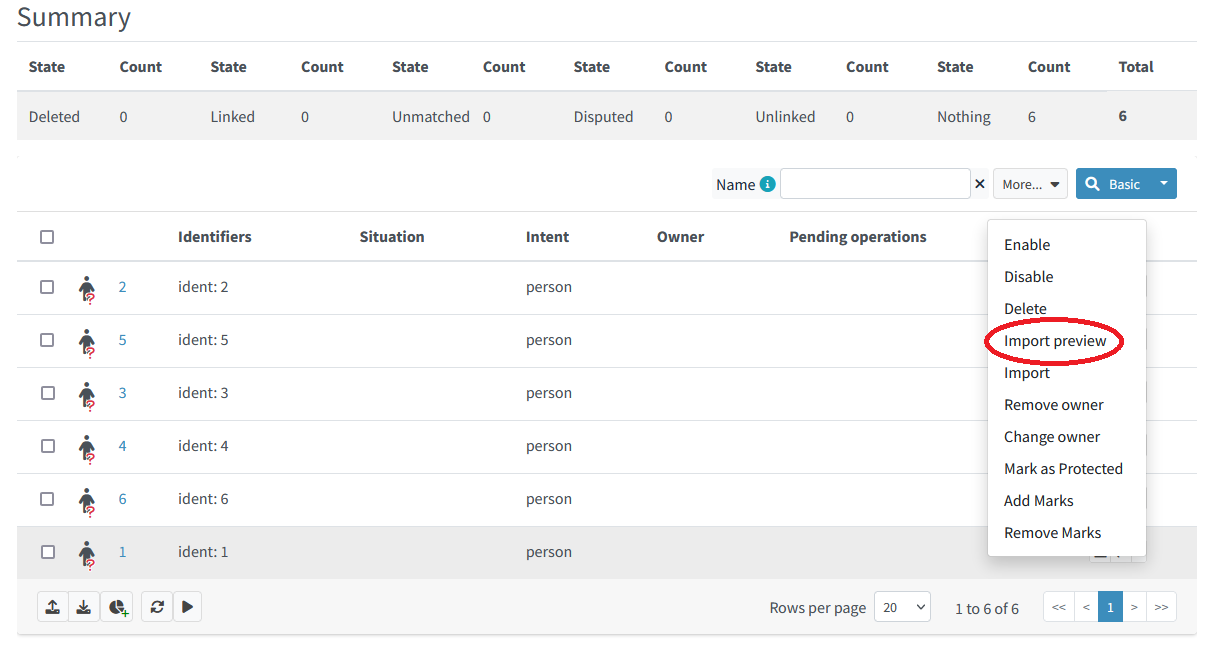The height and width of the screenshot is (653, 1212).
Task: Open identifier link 5
Action: (122, 340)
